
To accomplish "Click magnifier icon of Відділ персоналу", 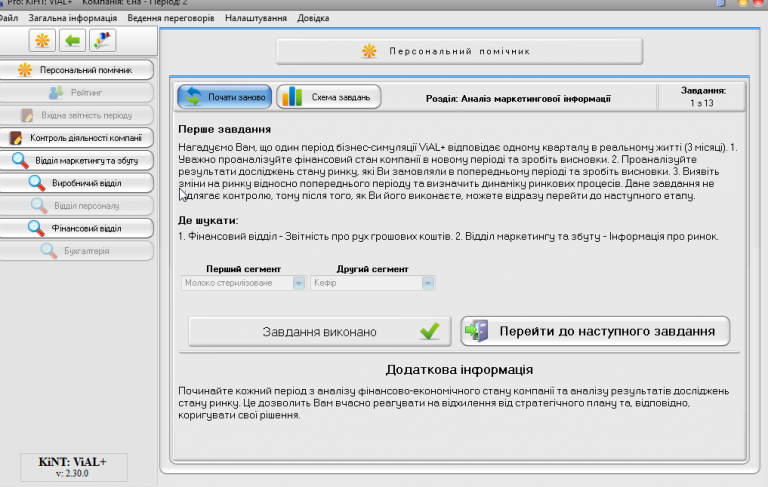I will pyautogui.click(x=39, y=206).
